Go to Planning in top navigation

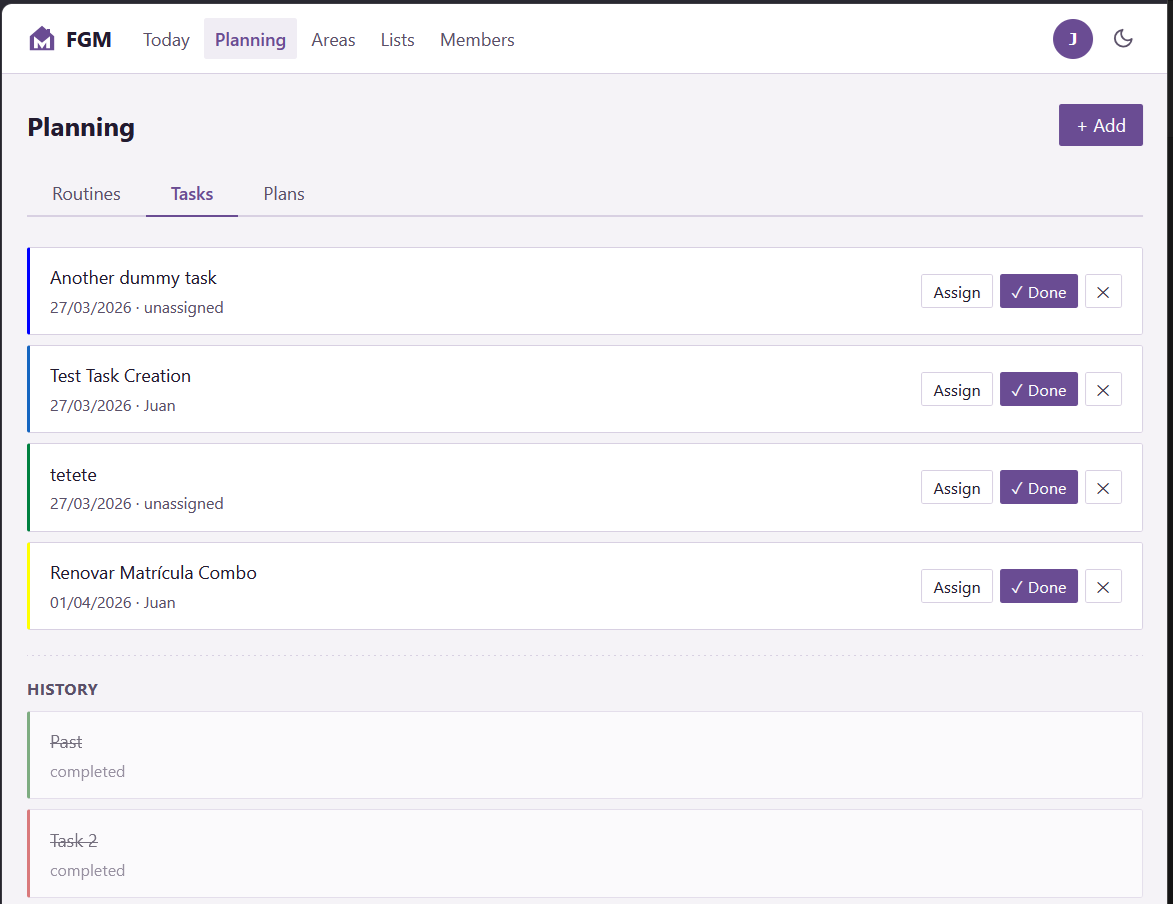(x=251, y=40)
